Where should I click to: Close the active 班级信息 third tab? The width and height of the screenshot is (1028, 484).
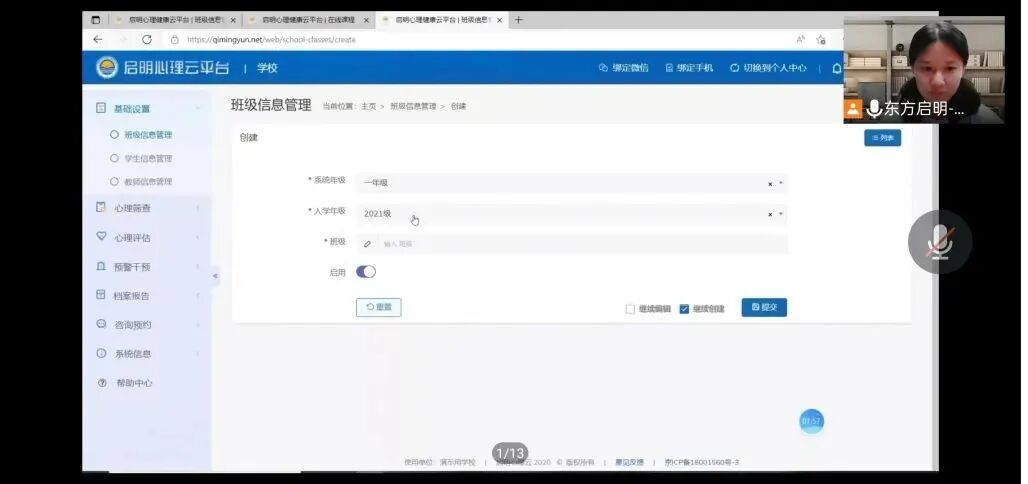coord(500,20)
